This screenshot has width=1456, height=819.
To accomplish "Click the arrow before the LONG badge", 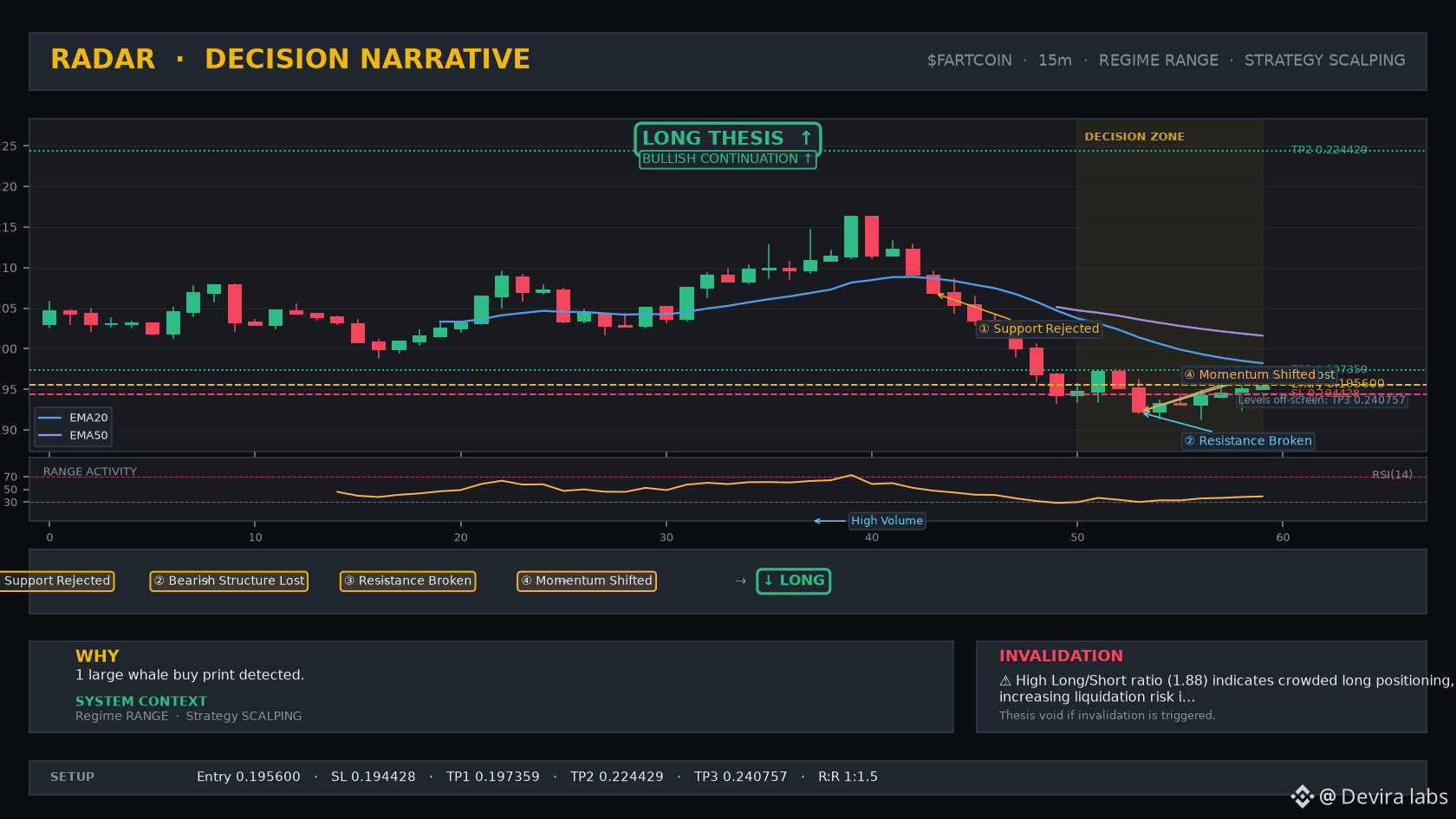I will 740,581.
